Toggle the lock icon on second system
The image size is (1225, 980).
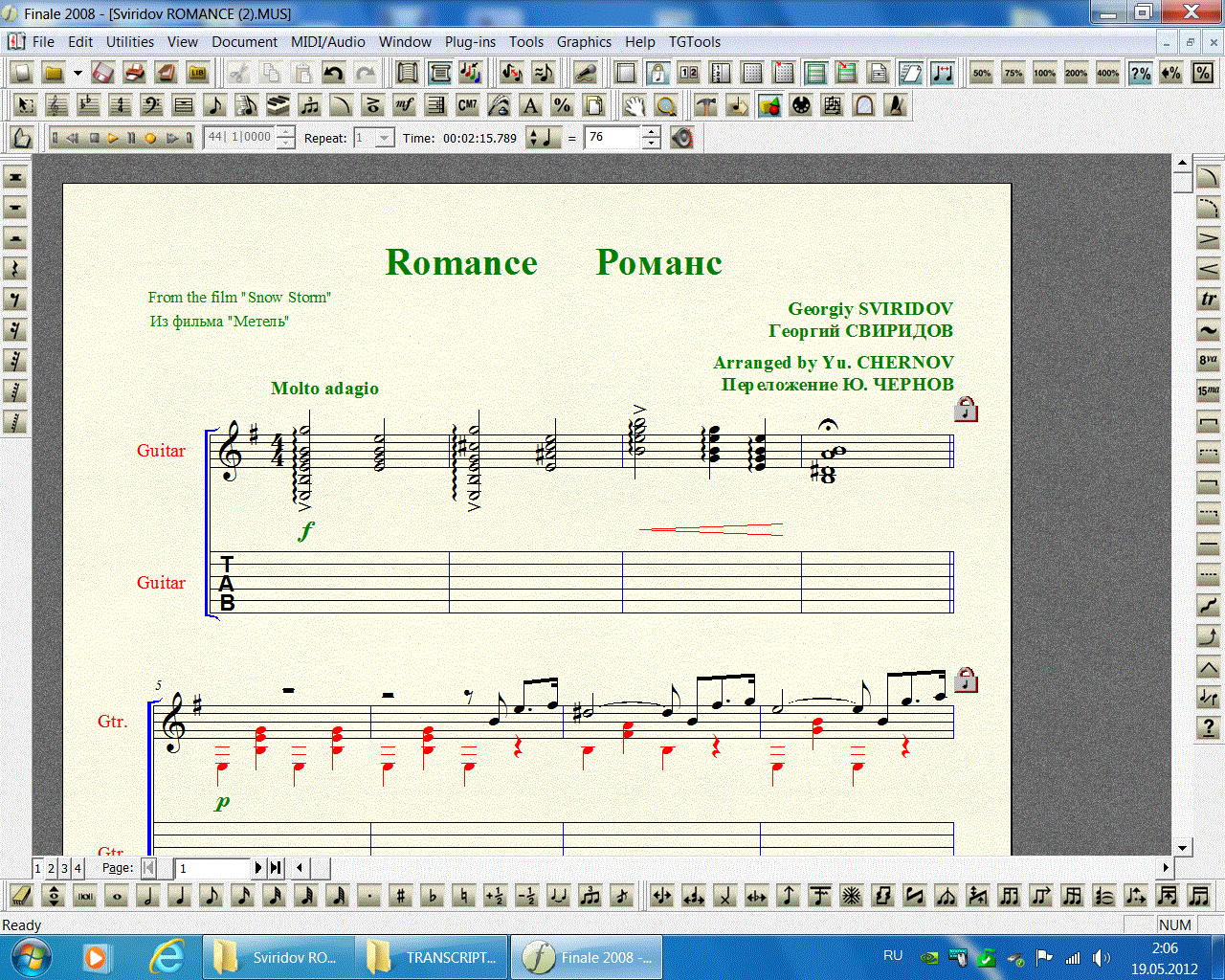tap(966, 679)
